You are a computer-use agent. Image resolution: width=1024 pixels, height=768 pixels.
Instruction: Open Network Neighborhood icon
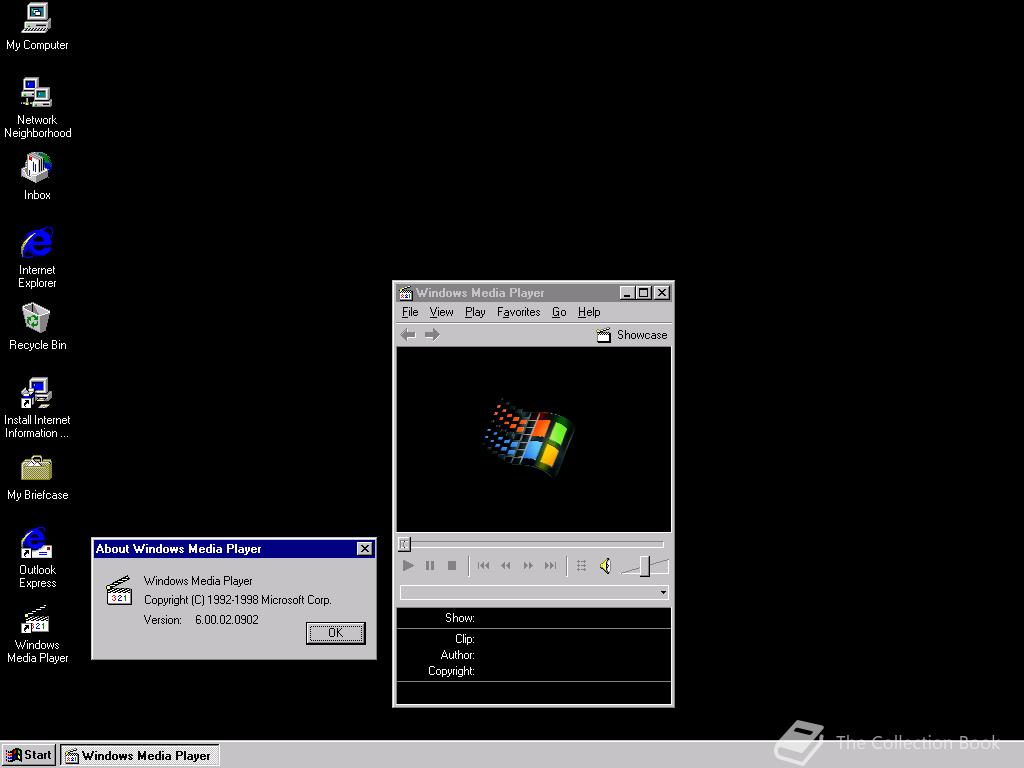coord(37,108)
